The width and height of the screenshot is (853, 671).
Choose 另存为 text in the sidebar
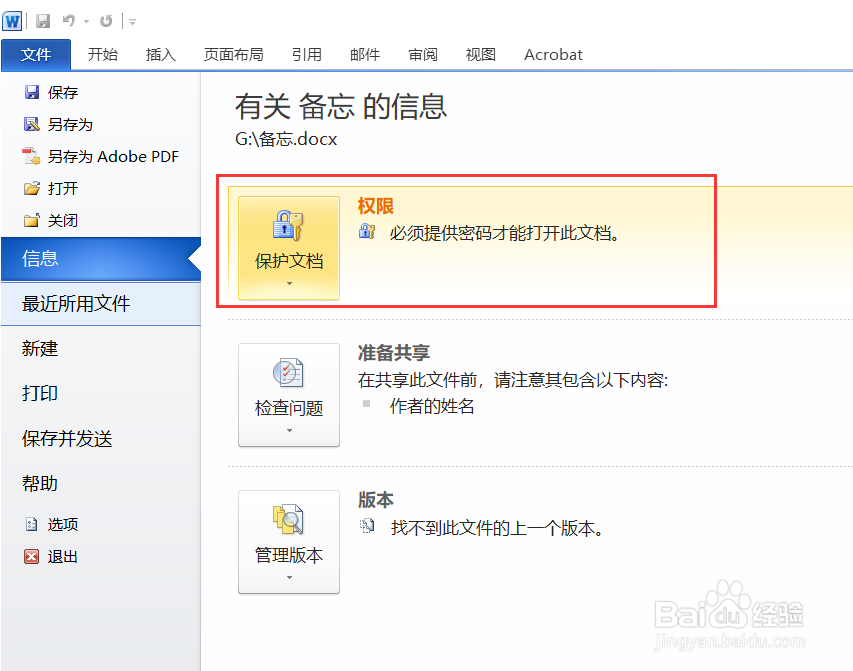click(x=70, y=125)
